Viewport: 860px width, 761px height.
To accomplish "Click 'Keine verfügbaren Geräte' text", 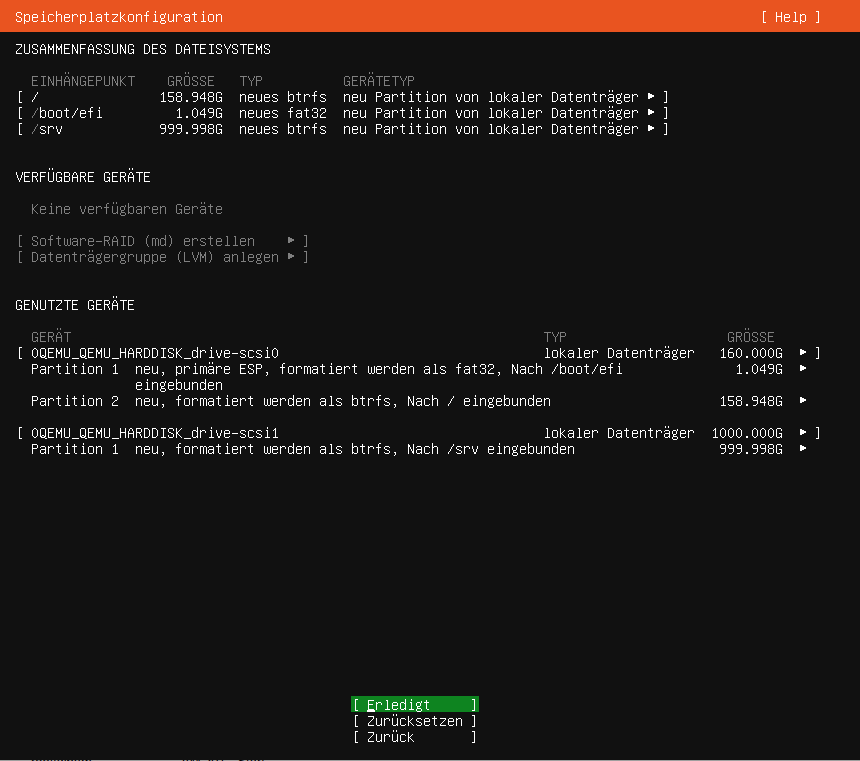I will coord(127,209).
